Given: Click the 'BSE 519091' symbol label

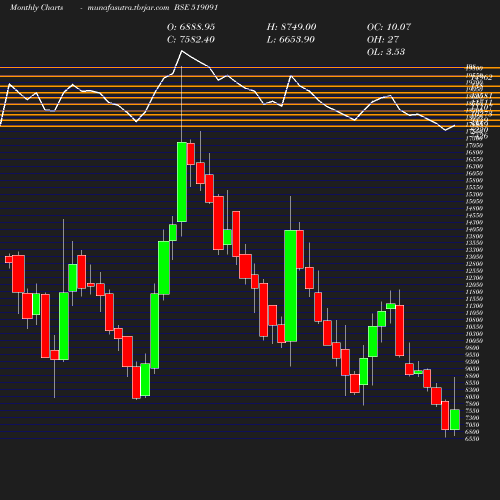Looking at the screenshot, I should 196,8.
